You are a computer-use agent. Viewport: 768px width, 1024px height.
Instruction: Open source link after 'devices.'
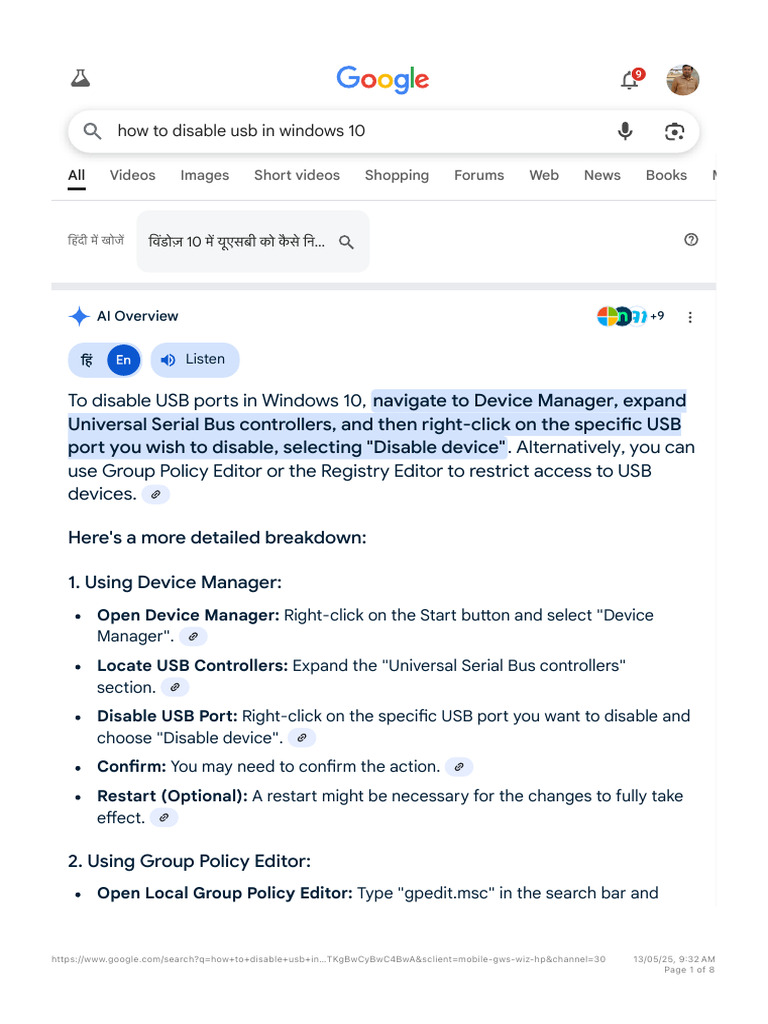pyautogui.click(x=155, y=494)
